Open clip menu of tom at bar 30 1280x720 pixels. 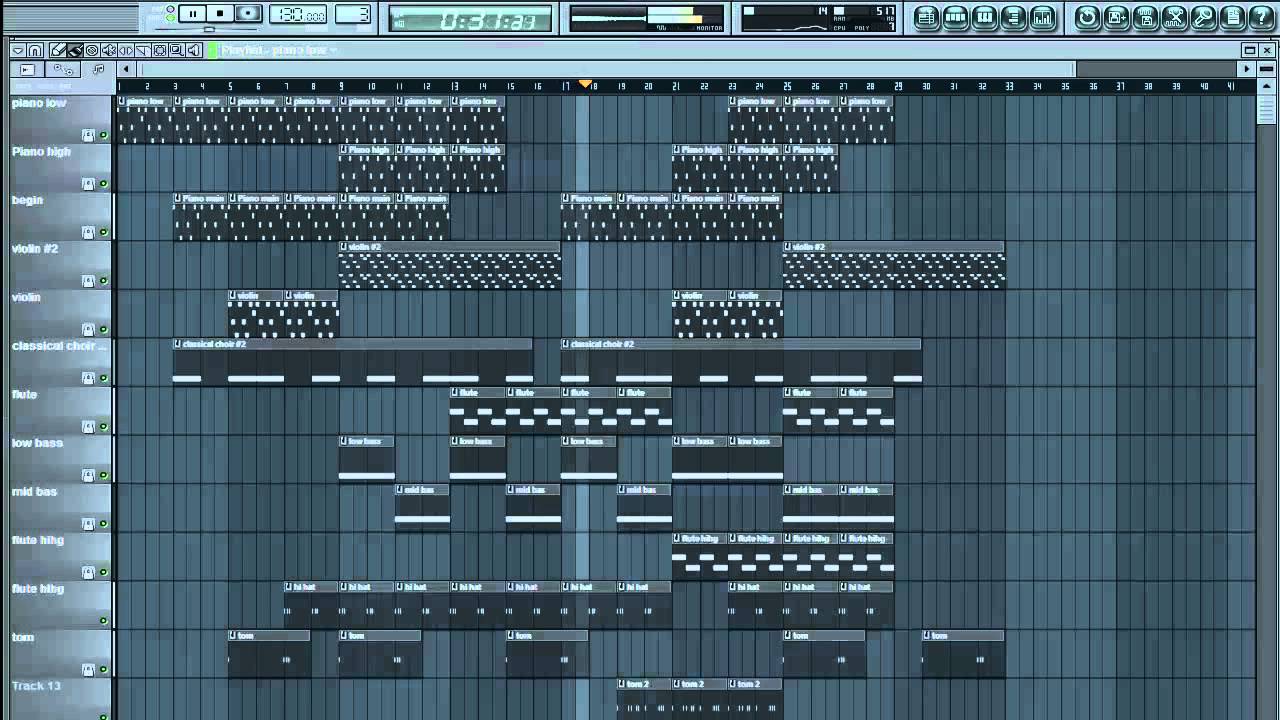[x=927, y=635]
